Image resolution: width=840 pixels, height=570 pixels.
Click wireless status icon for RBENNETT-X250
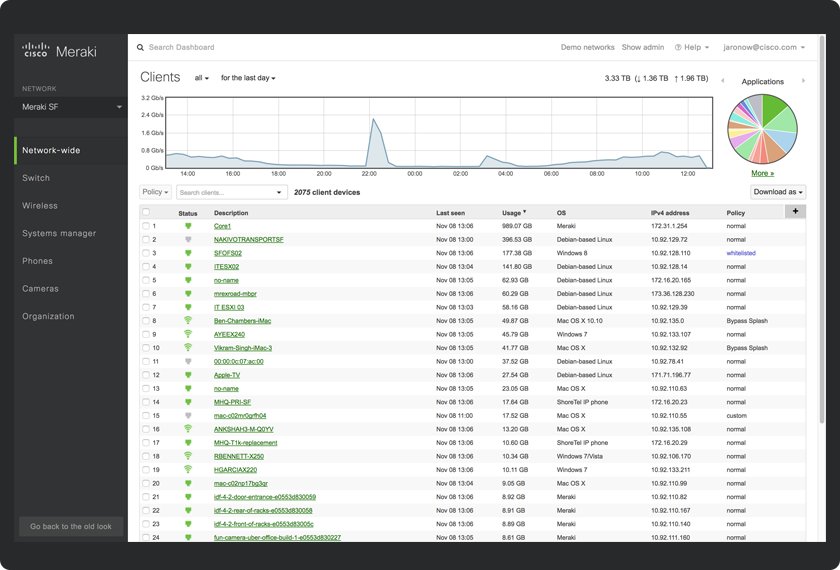click(x=188, y=456)
